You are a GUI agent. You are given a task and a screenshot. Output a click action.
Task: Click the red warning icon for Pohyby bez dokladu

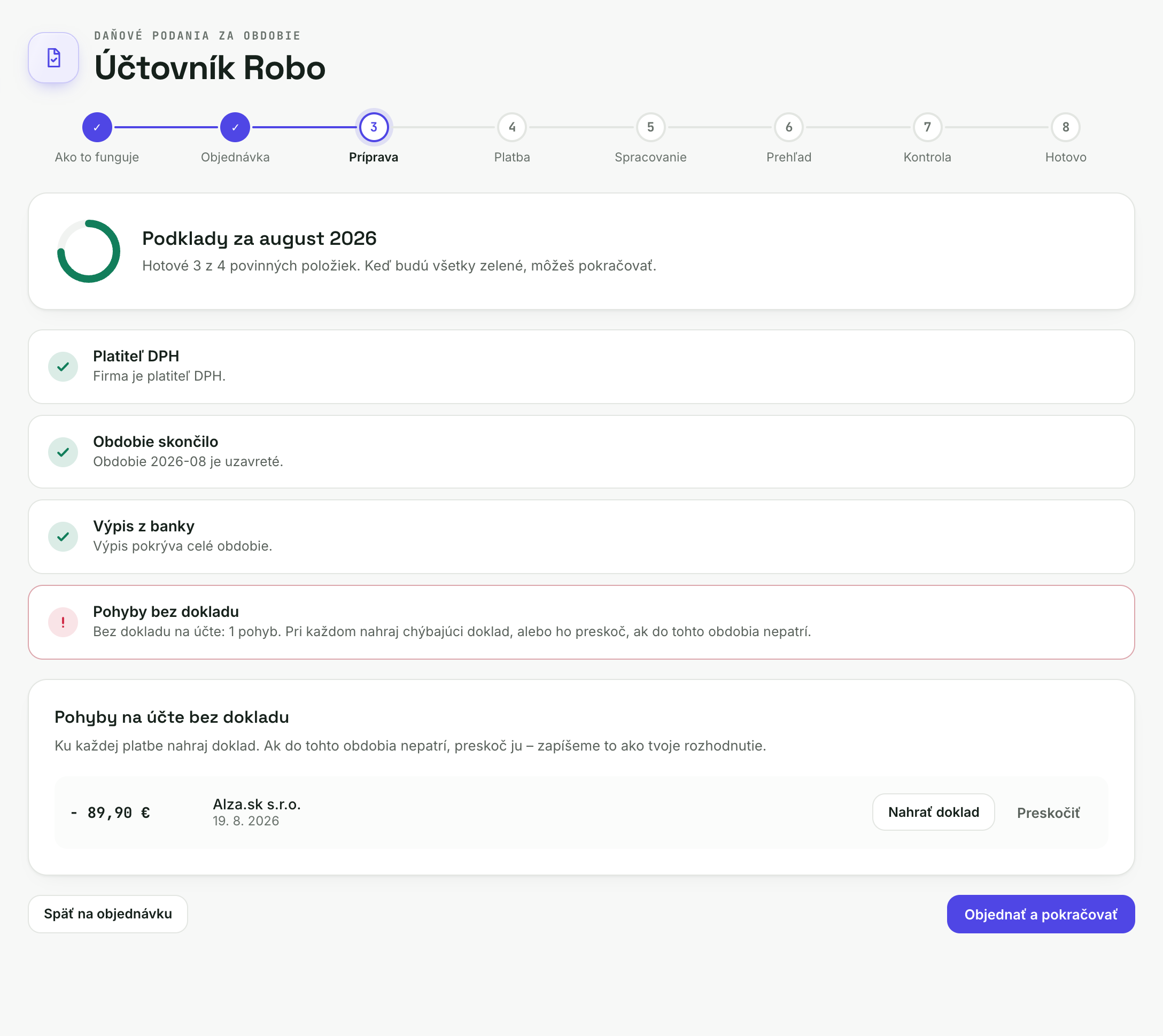tap(63, 622)
